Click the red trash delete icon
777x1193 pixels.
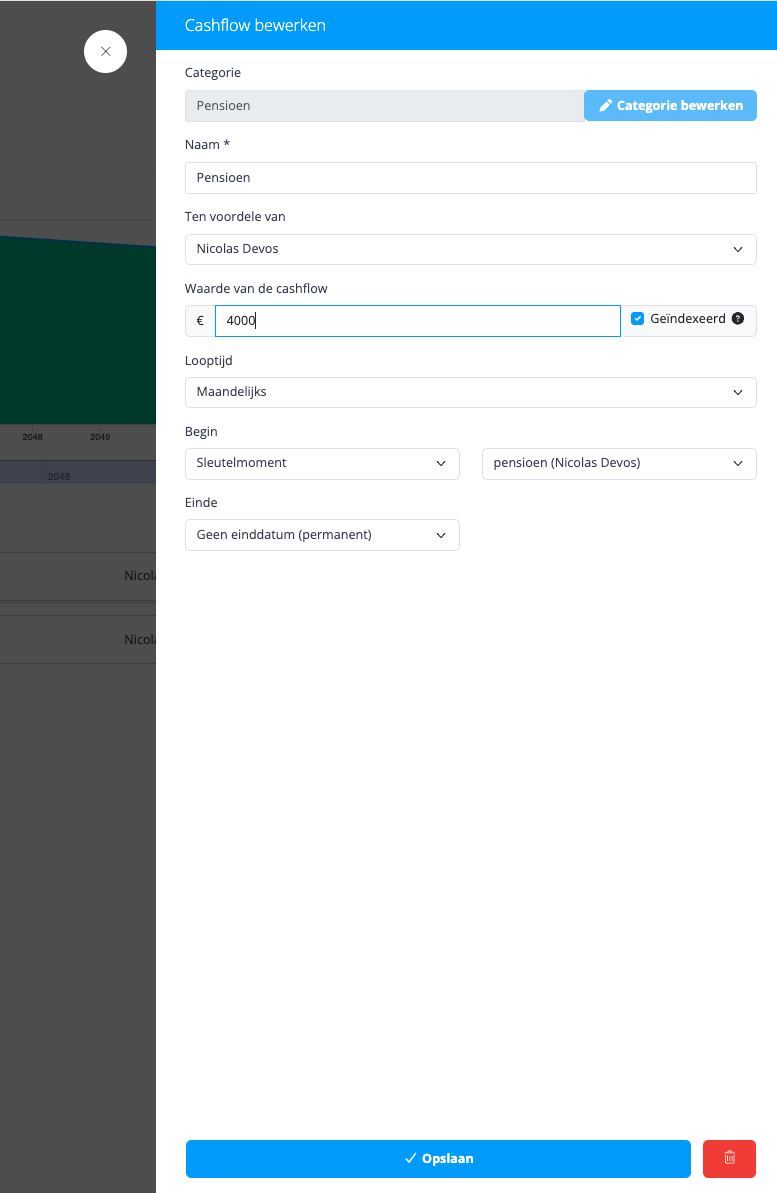[x=729, y=1158]
